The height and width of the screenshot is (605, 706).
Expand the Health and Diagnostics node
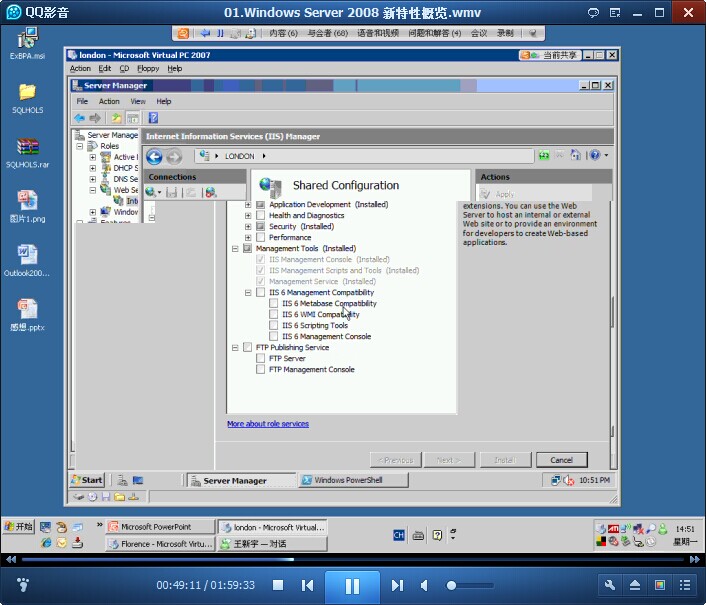[248, 216]
